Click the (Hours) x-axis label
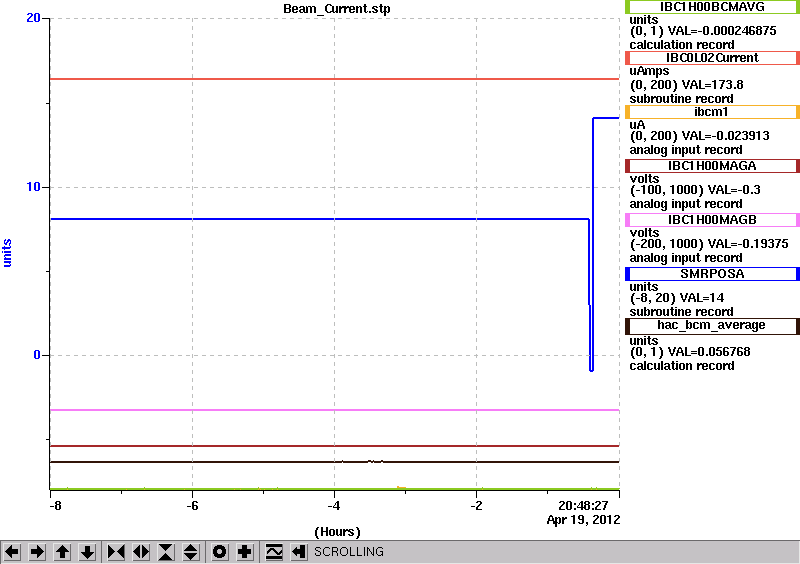The width and height of the screenshot is (800, 564). 337,532
